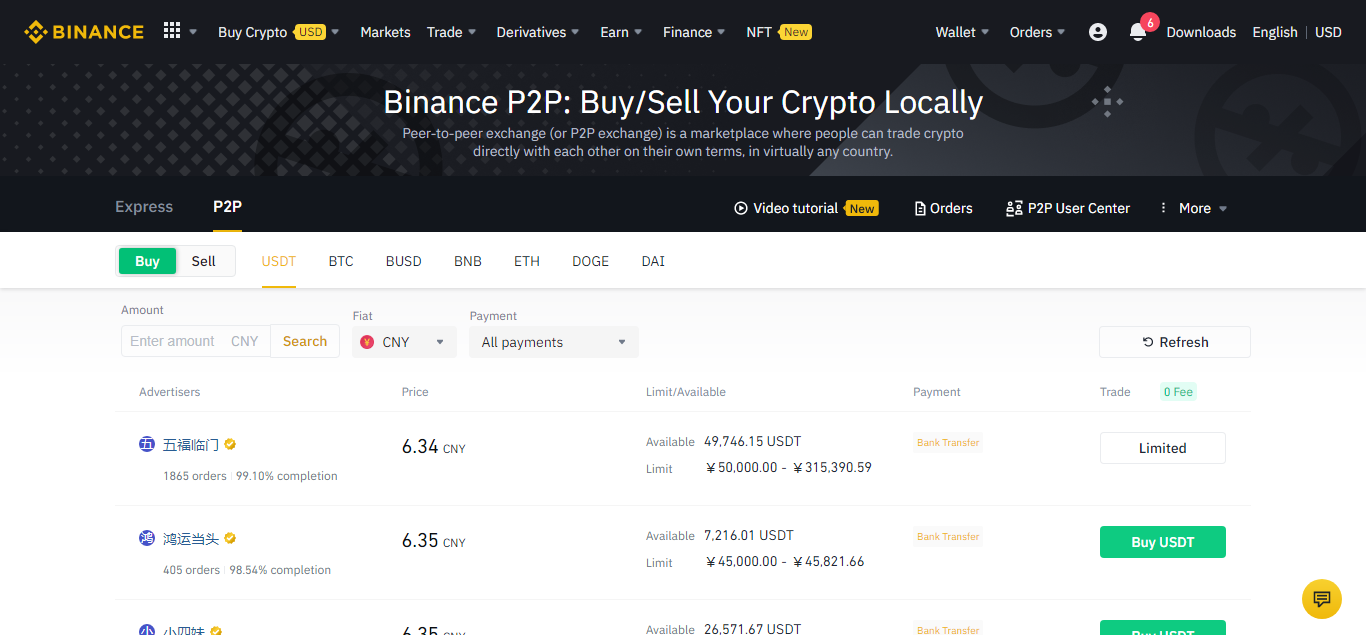The width and height of the screenshot is (1366, 635).
Task: Click the 0 Fee badge
Action: tap(1178, 392)
